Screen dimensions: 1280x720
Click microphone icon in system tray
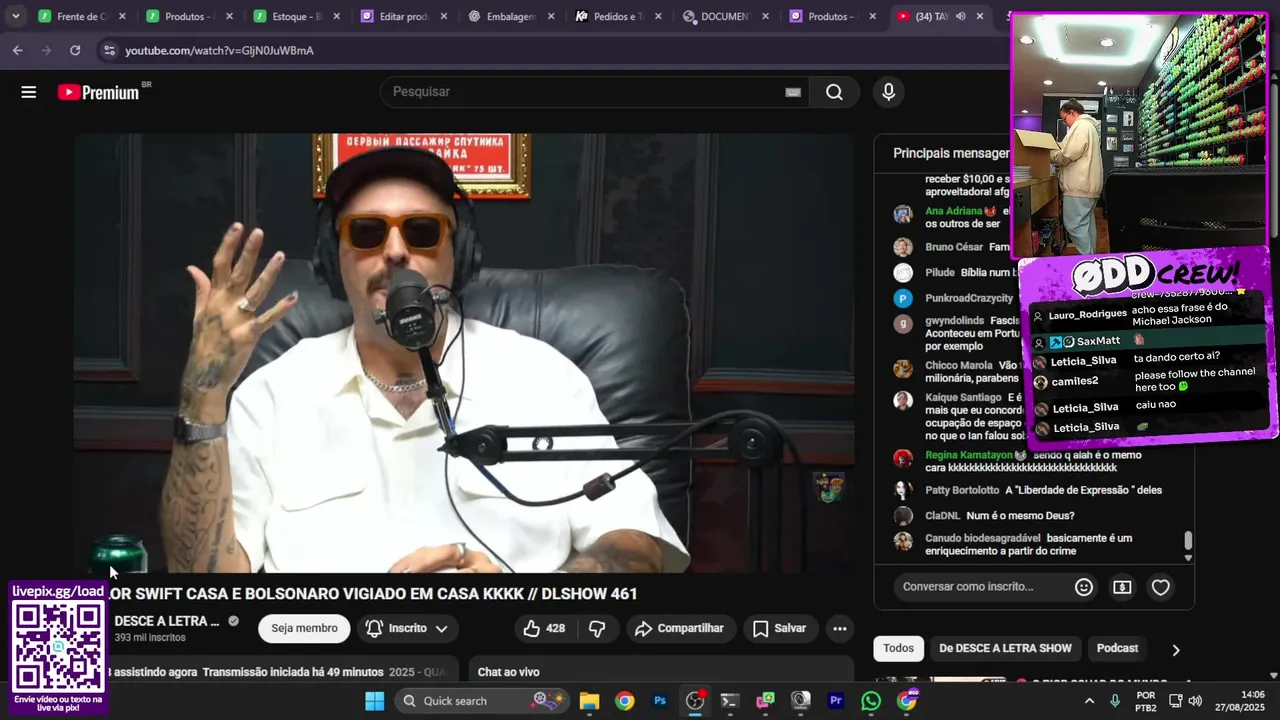[1116, 701]
